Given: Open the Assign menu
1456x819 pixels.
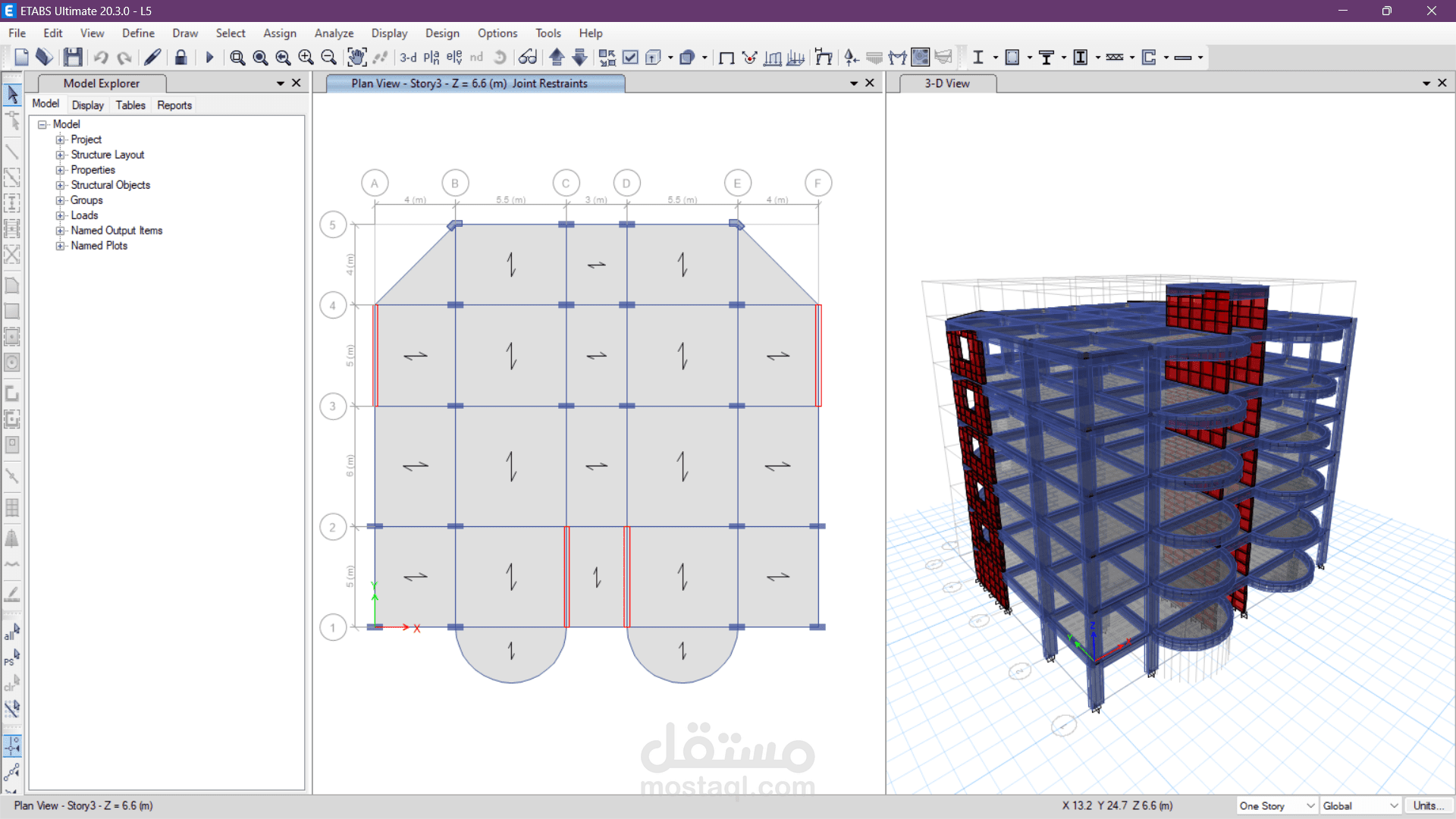Looking at the screenshot, I should (x=280, y=33).
